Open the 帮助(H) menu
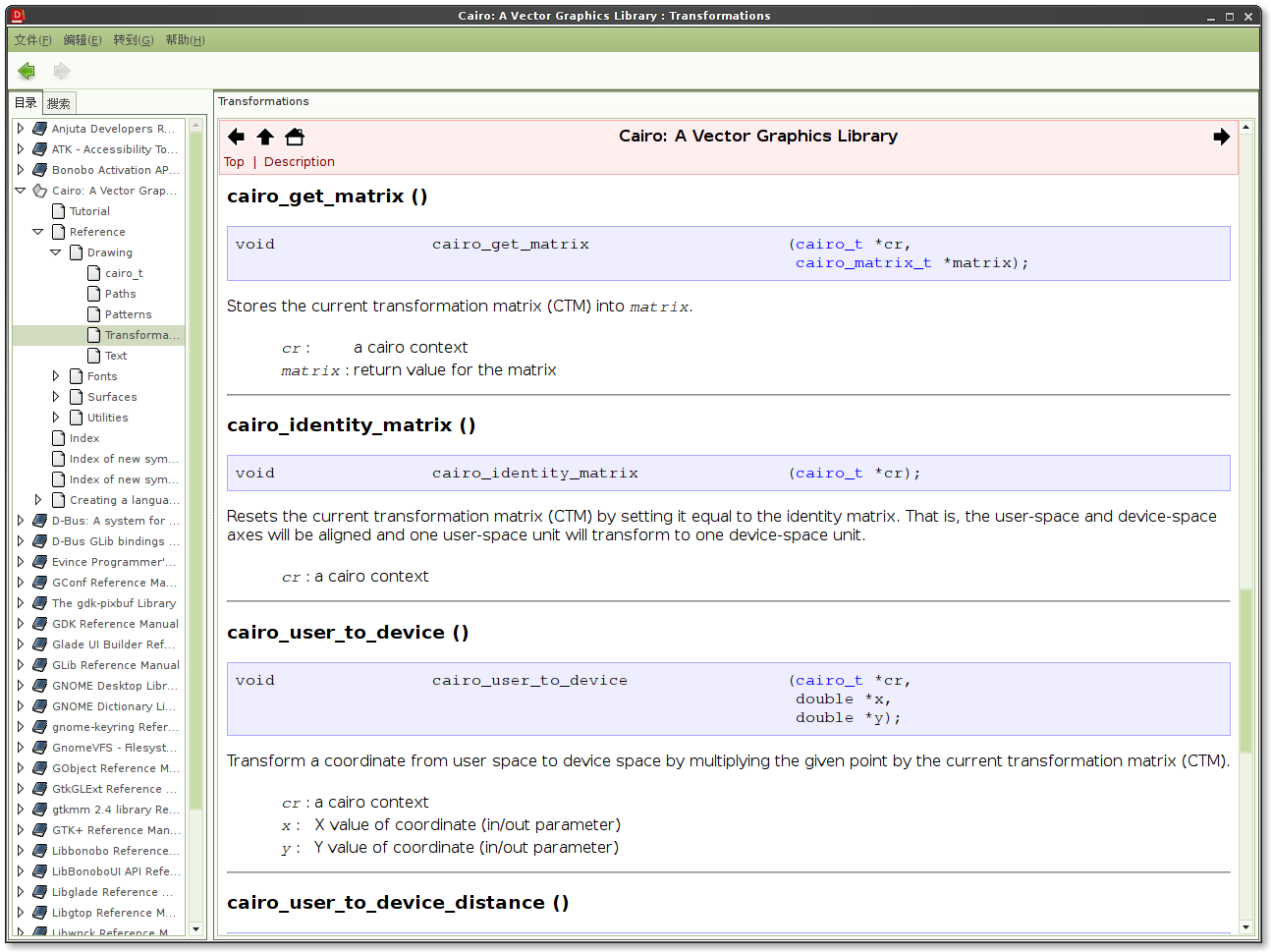Image resolution: width=1271 pixels, height=952 pixels. (185, 40)
